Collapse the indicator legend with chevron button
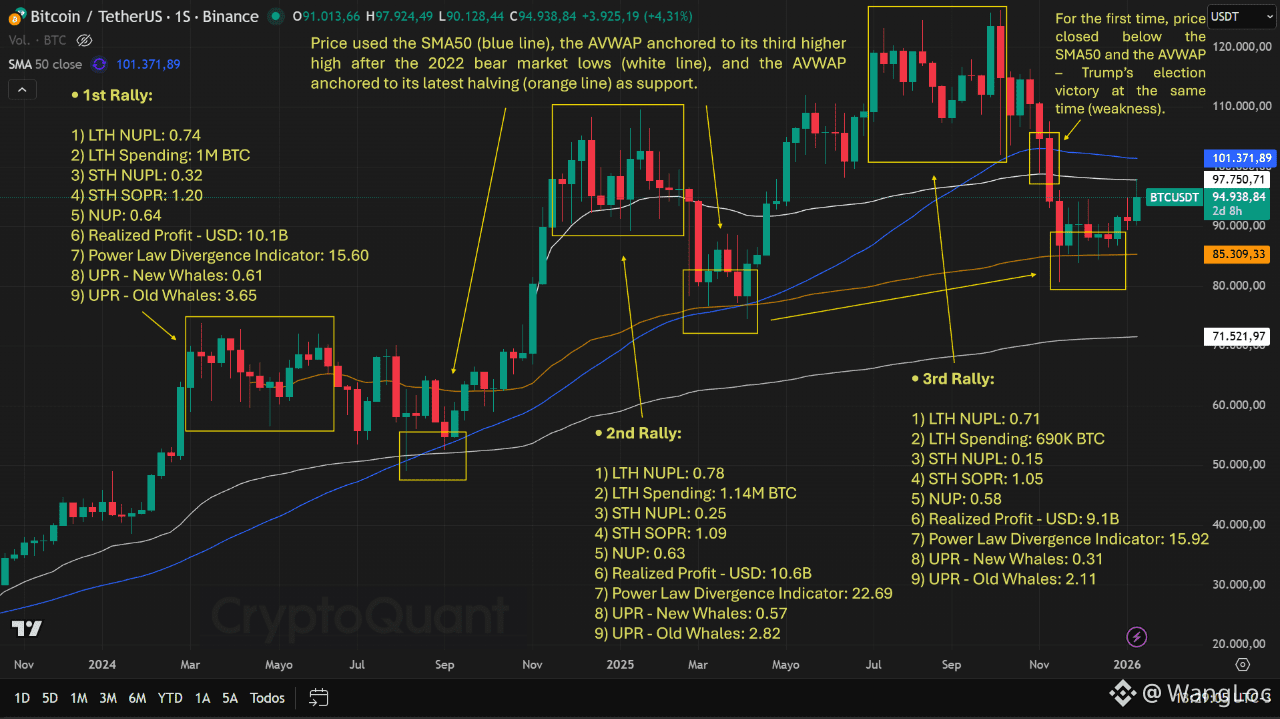The image size is (1280, 719). pos(20,89)
